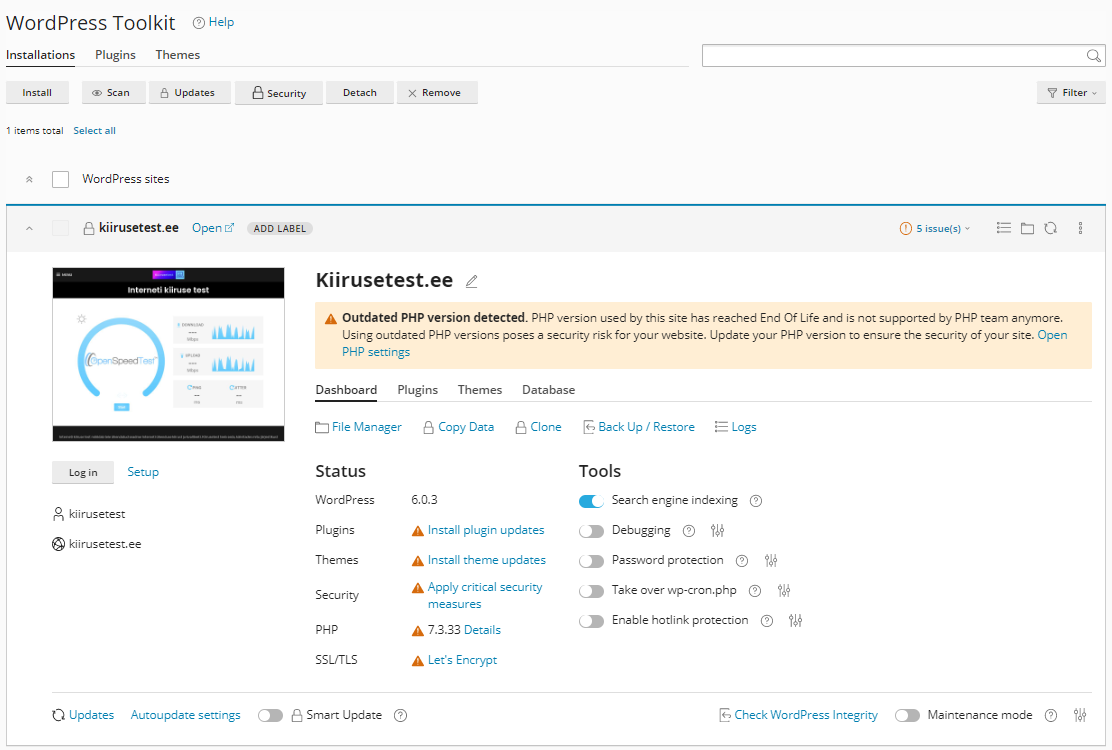Refresh installation data via circular arrow icon
Image resolution: width=1112 pixels, height=750 pixels.
[x=1051, y=227]
